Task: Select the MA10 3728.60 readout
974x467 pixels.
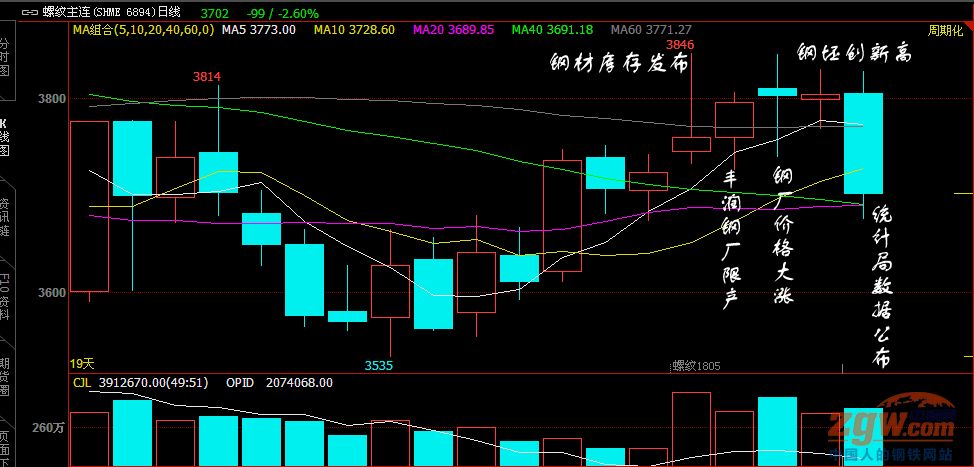Action: tap(354, 29)
